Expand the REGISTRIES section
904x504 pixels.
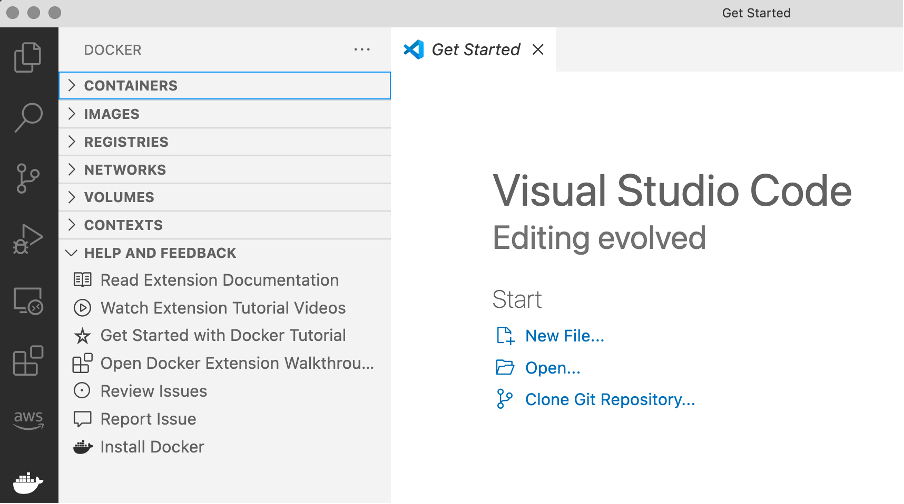click(x=126, y=142)
